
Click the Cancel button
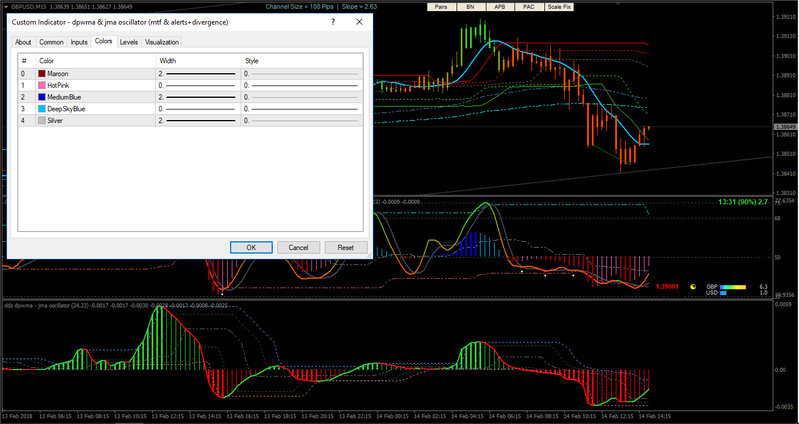pyautogui.click(x=298, y=247)
